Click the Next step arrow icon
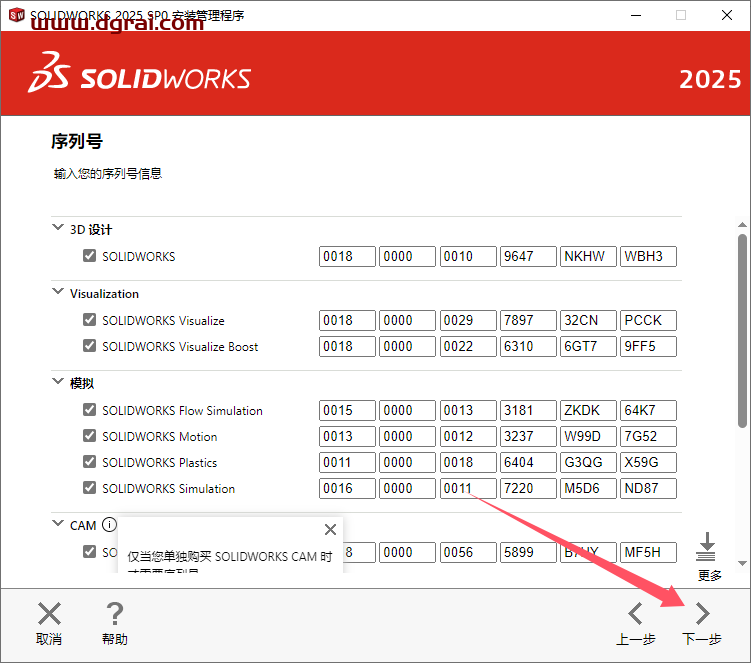This screenshot has width=751, height=663. click(702, 613)
